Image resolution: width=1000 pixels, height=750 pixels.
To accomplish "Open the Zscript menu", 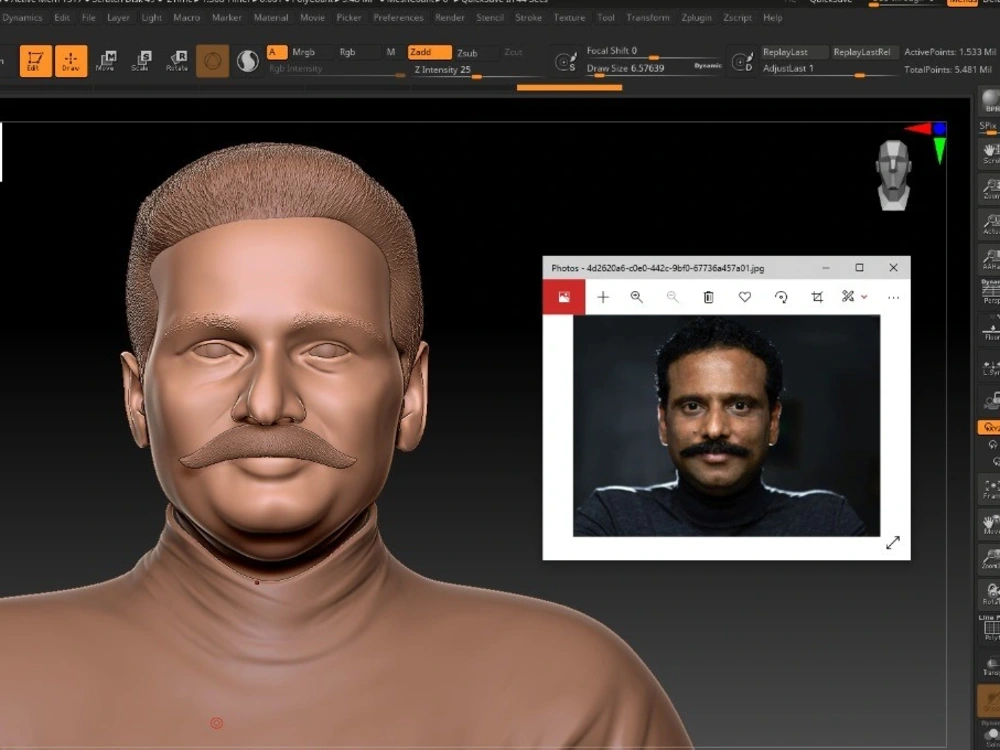I will pos(737,18).
